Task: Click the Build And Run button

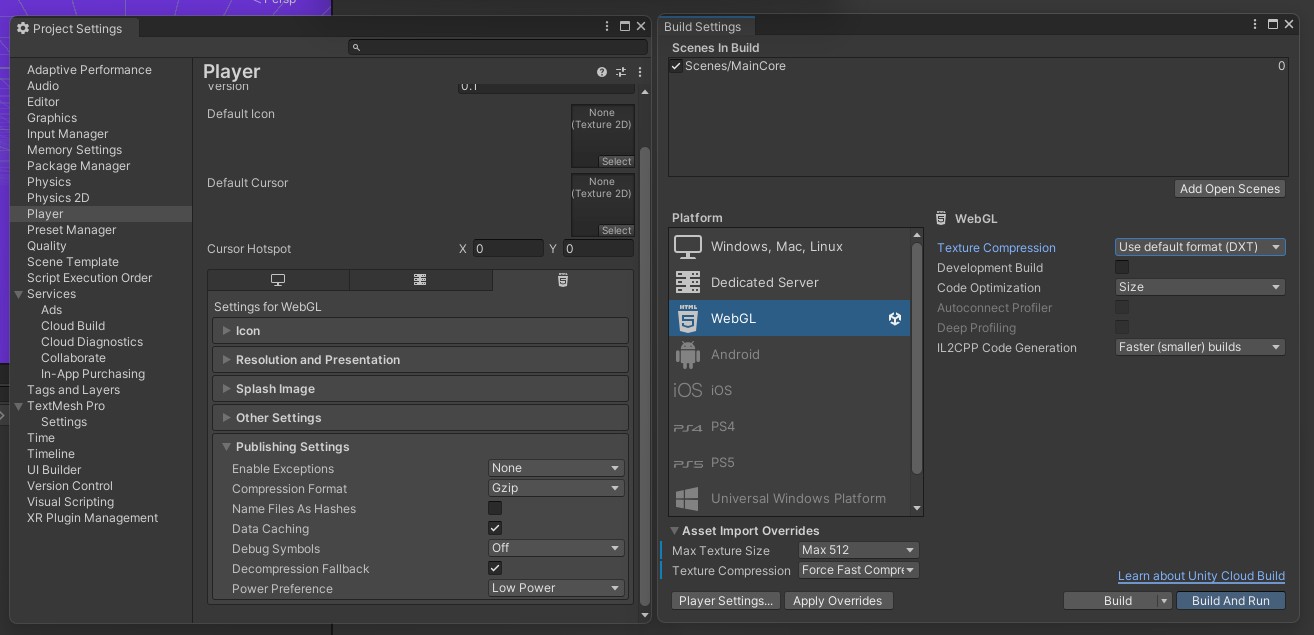Action: (1231, 601)
